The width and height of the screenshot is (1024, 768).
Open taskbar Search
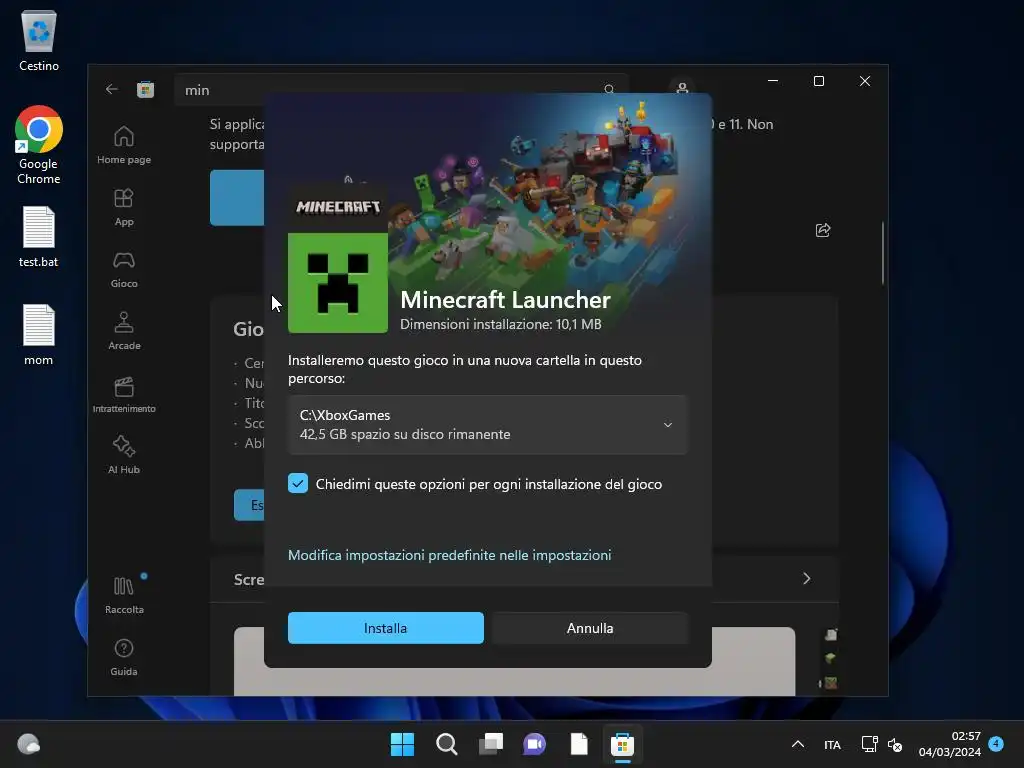point(447,744)
